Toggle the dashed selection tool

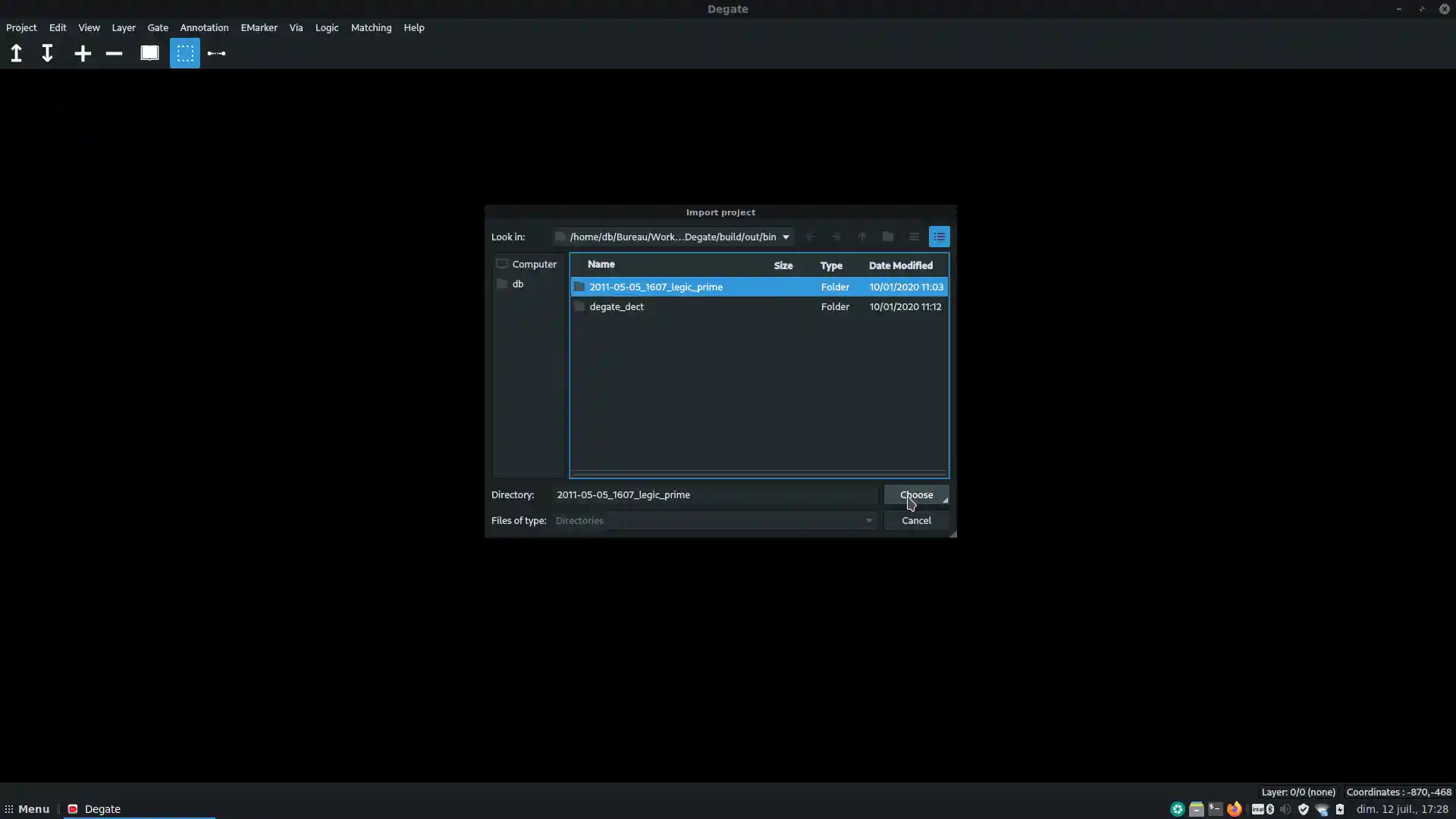pyautogui.click(x=185, y=53)
